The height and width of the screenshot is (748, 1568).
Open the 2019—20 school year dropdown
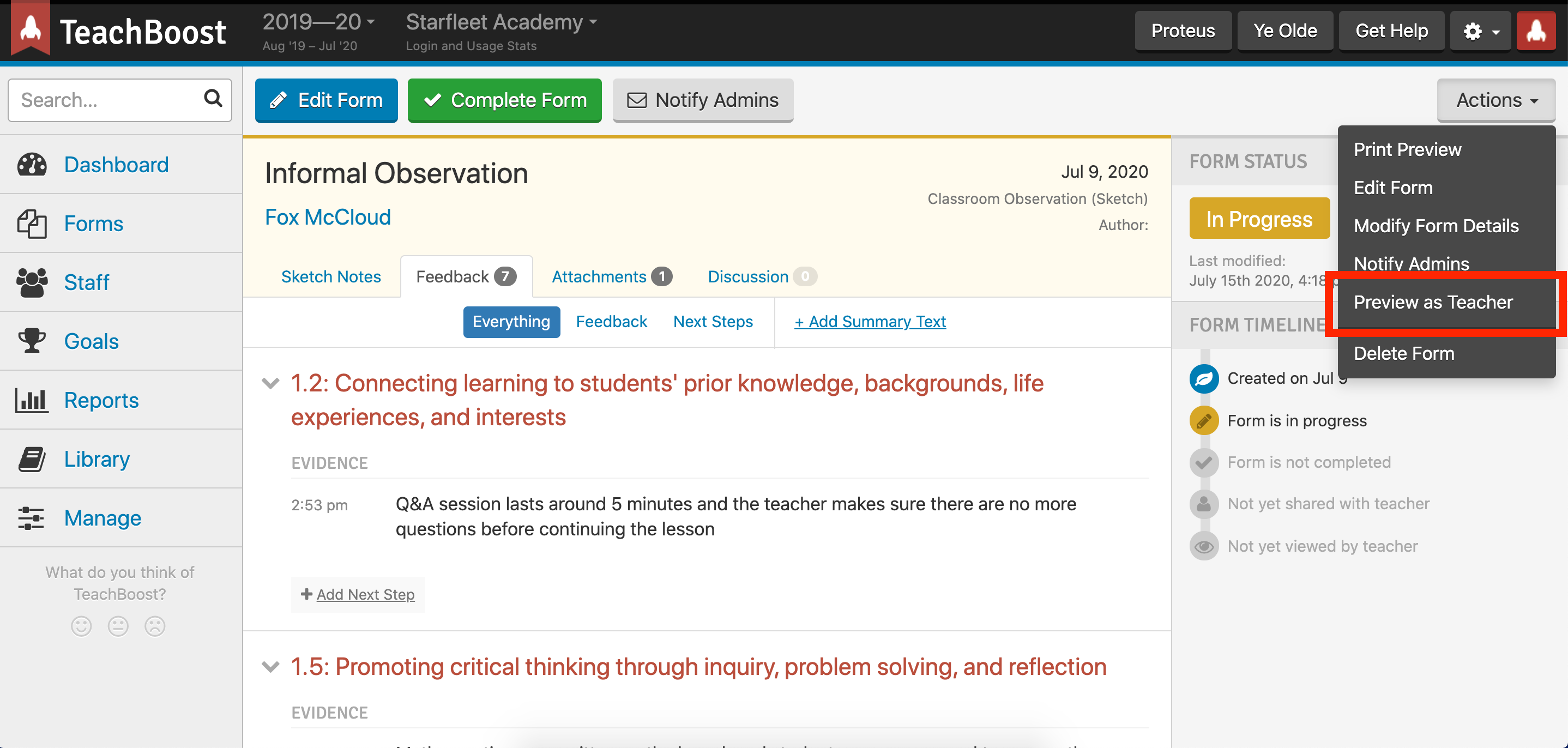click(318, 22)
